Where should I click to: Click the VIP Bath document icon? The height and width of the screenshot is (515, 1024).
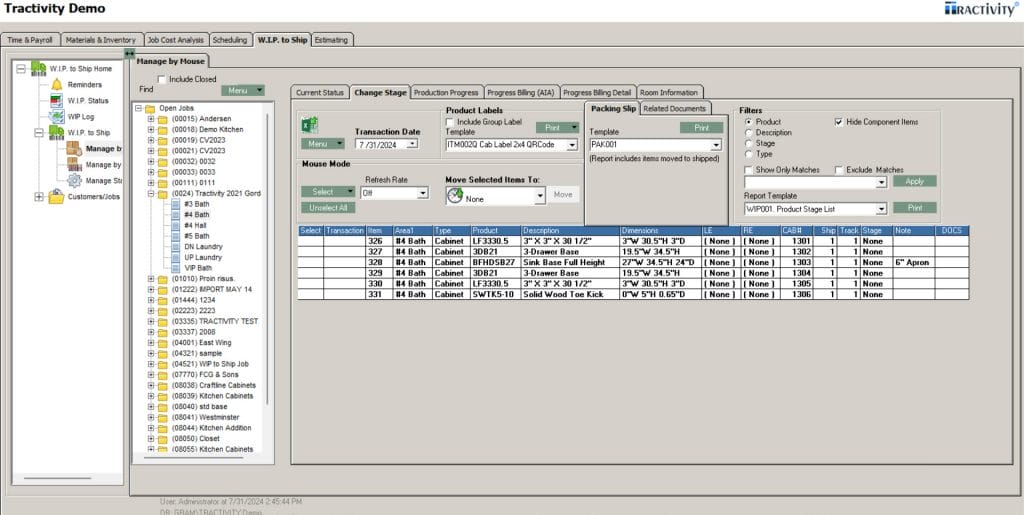tap(176, 268)
